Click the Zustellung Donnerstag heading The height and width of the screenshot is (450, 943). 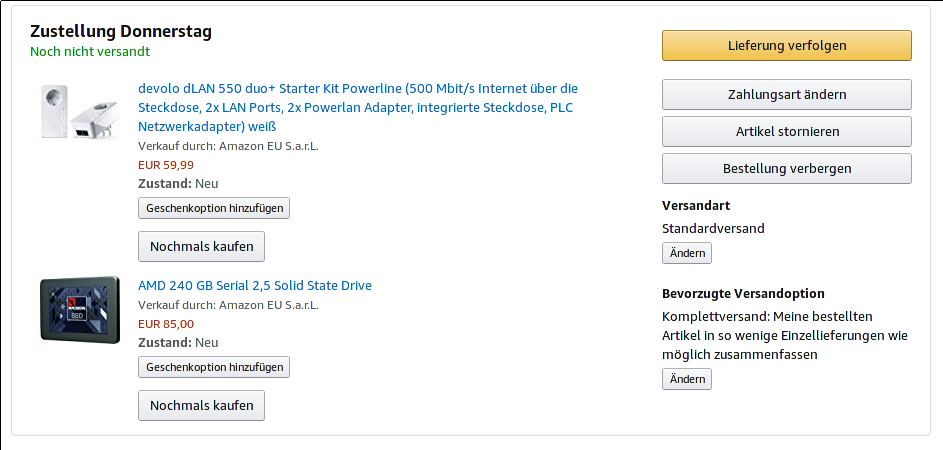pyautogui.click(x=121, y=31)
